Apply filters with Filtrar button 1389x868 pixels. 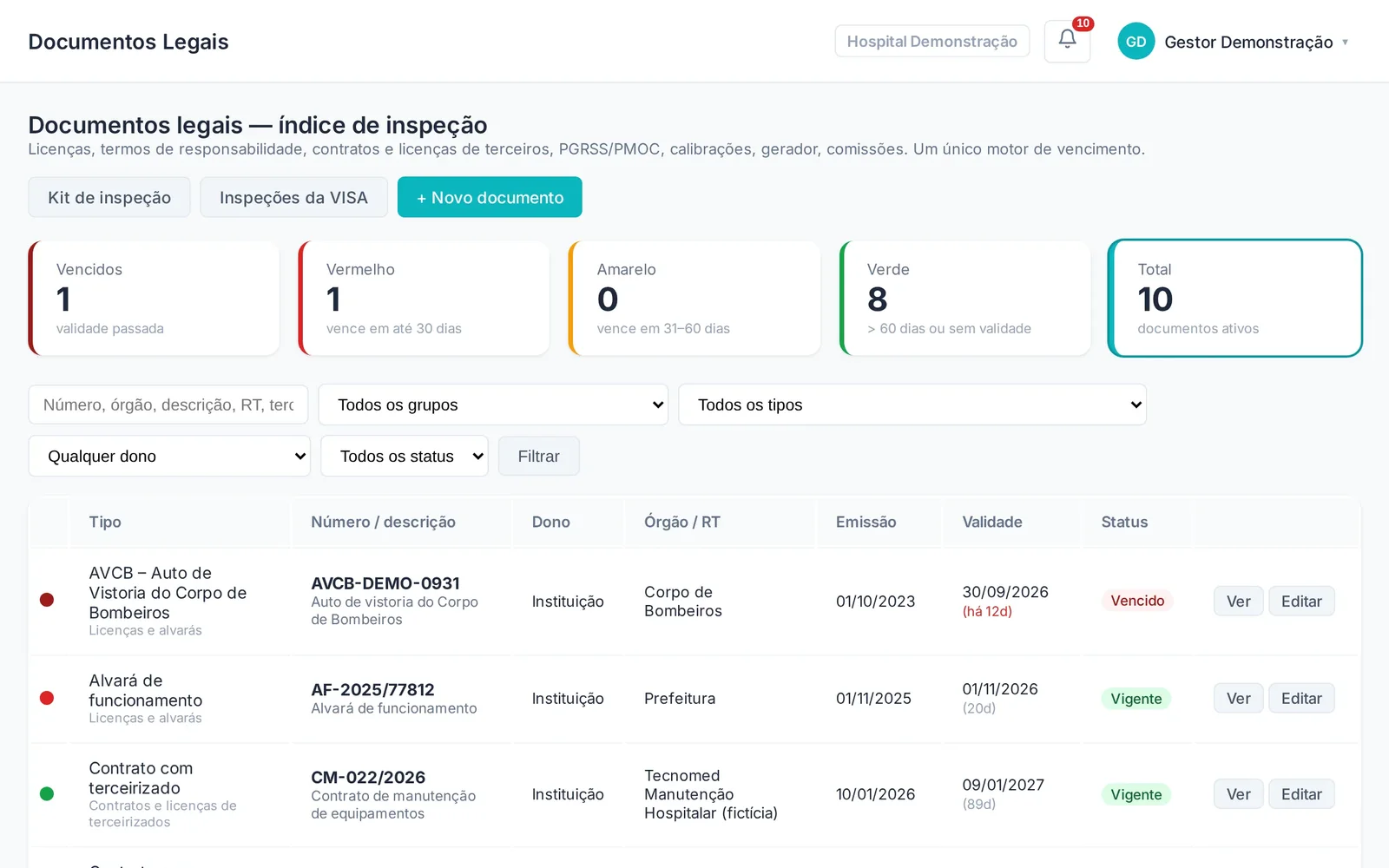[538, 456]
